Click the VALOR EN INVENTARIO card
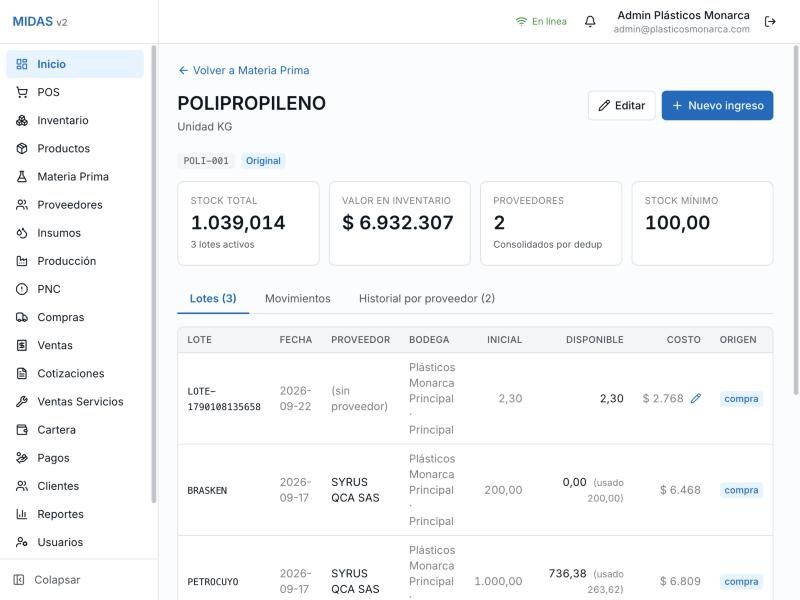Screen dimensions: 800x600 (x=399, y=223)
